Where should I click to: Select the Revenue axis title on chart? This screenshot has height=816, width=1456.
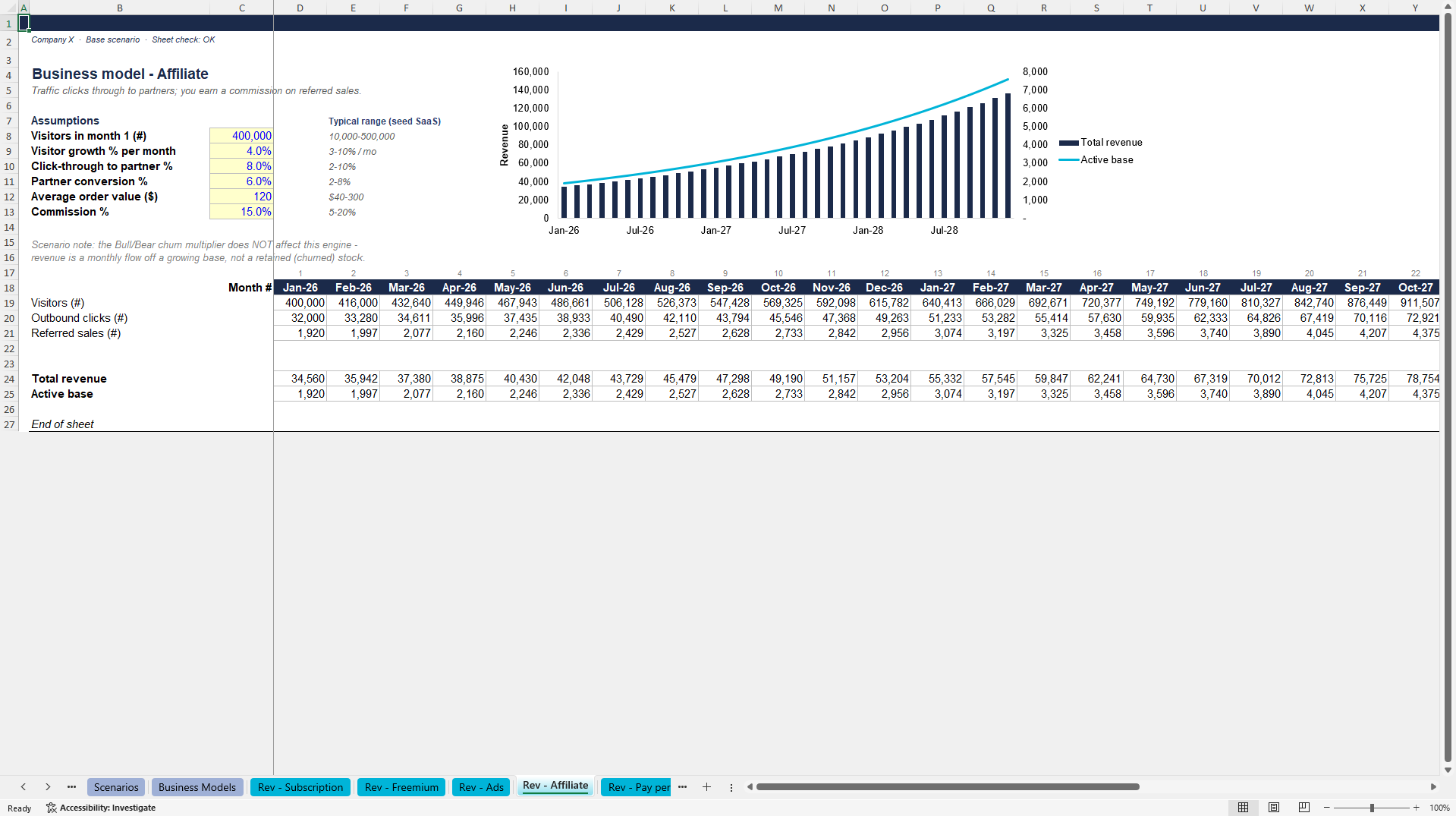click(504, 145)
